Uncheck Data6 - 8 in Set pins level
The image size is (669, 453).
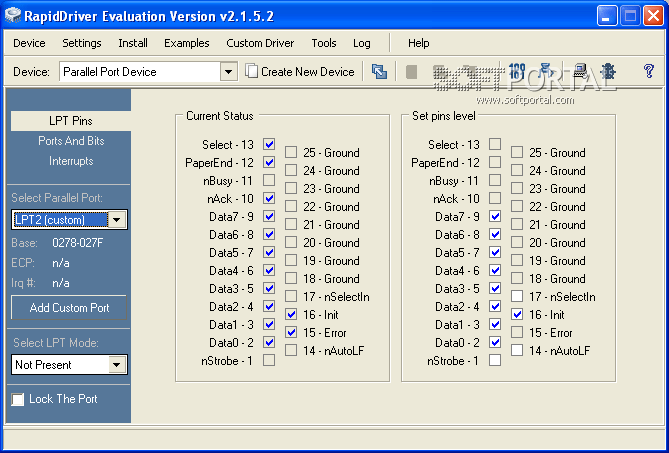(x=495, y=234)
